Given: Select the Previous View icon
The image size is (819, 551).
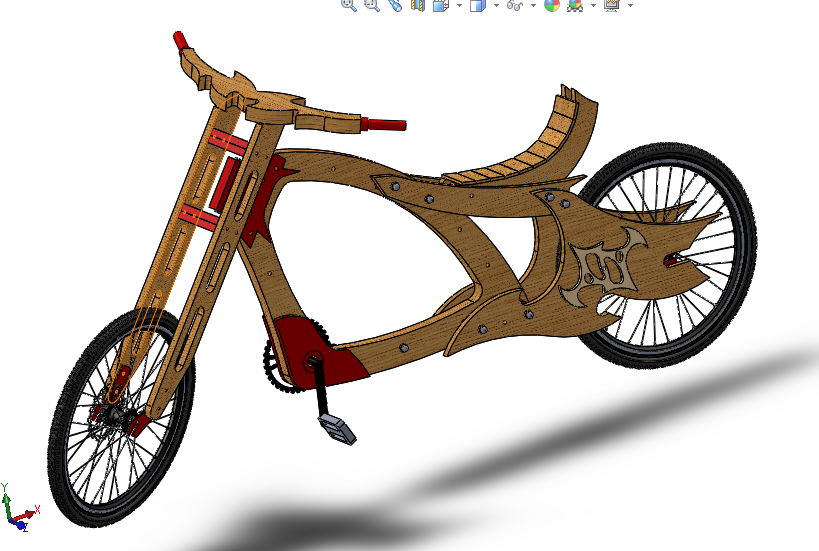Looking at the screenshot, I should pyautogui.click(x=395, y=5).
